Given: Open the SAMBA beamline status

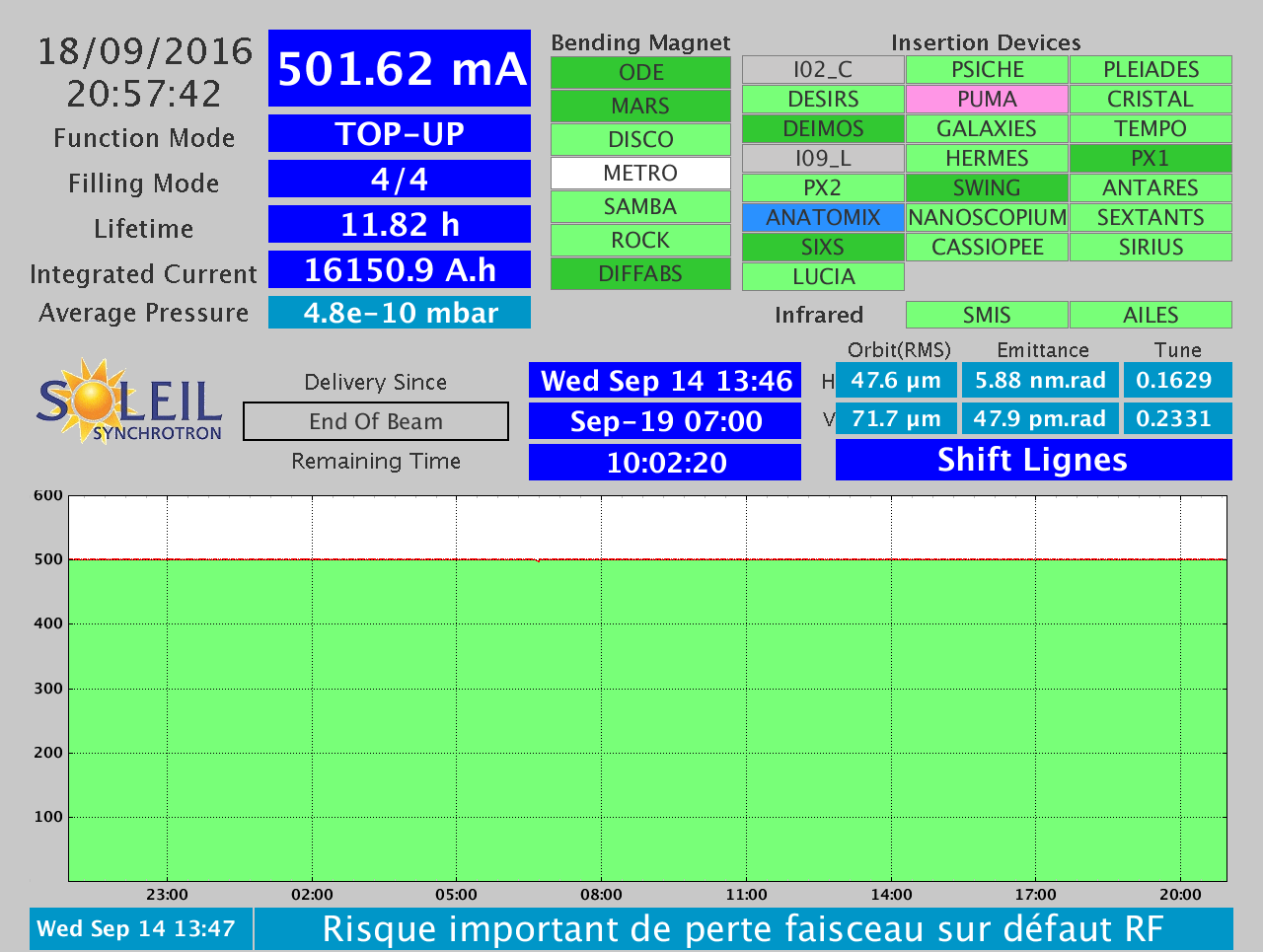Looking at the screenshot, I should pos(640,207).
